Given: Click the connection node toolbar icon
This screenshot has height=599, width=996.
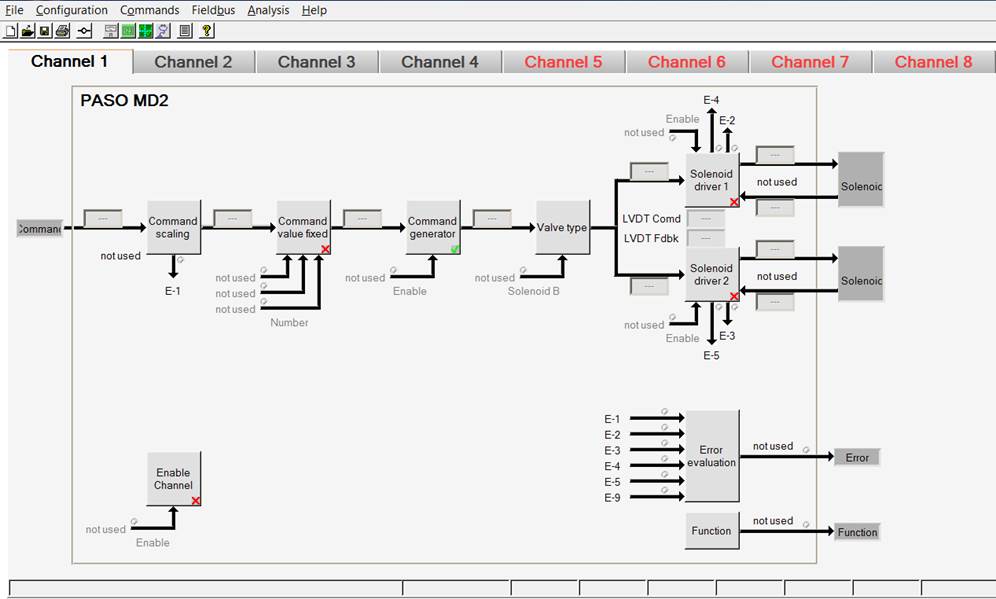Looking at the screenshot, I should point(84,30).
